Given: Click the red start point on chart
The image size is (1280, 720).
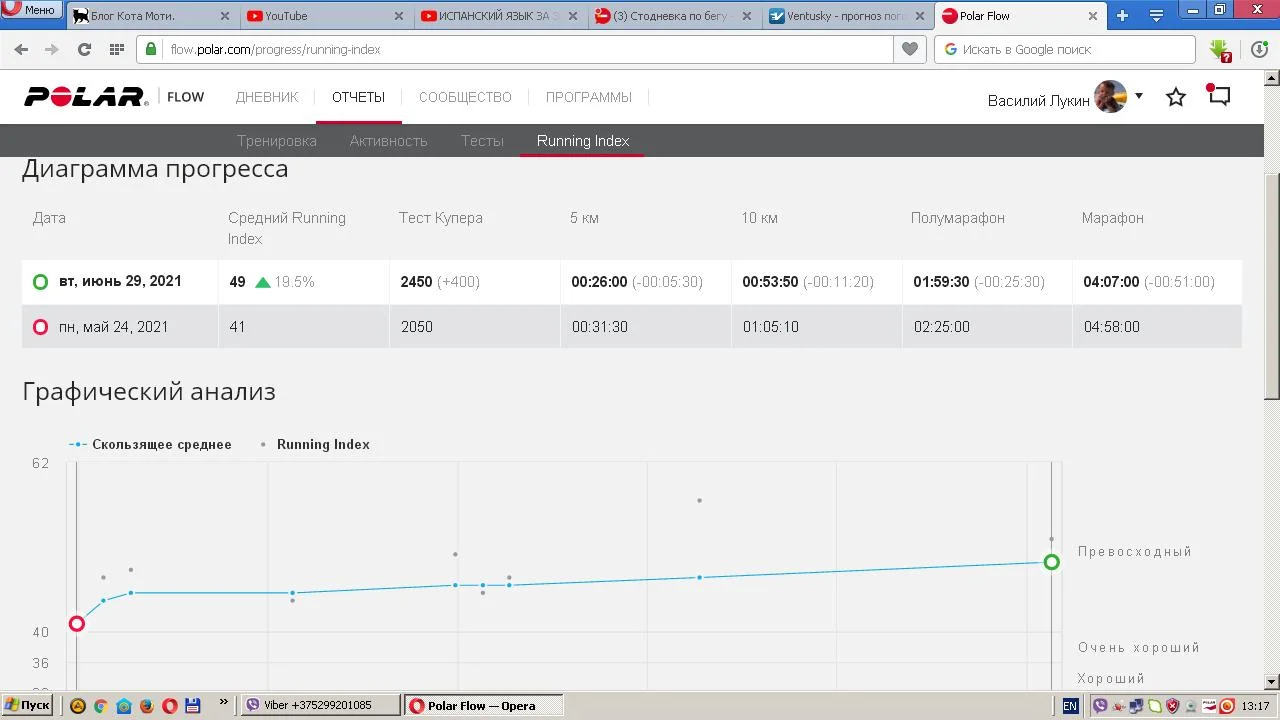Looking at the screenshot, I should 76,624.
